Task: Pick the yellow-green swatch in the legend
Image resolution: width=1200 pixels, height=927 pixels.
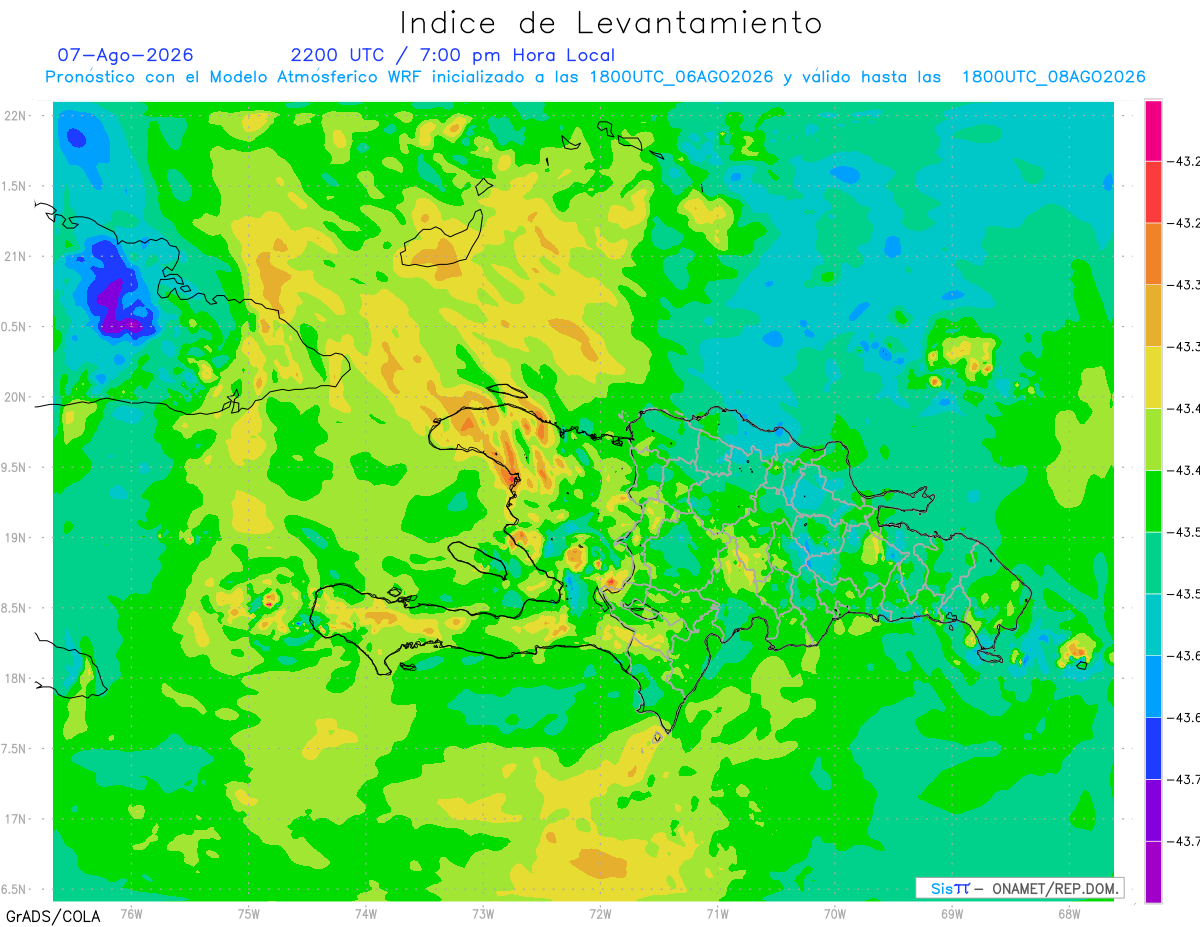Action: [1153, 439]
